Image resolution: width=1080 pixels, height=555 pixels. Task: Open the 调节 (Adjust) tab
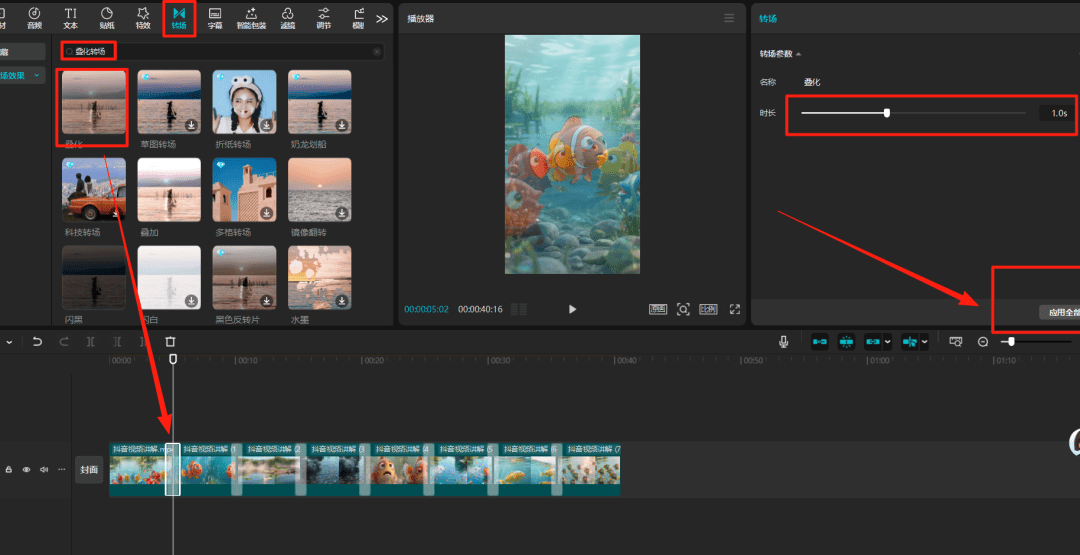click(x=324, y=18)
